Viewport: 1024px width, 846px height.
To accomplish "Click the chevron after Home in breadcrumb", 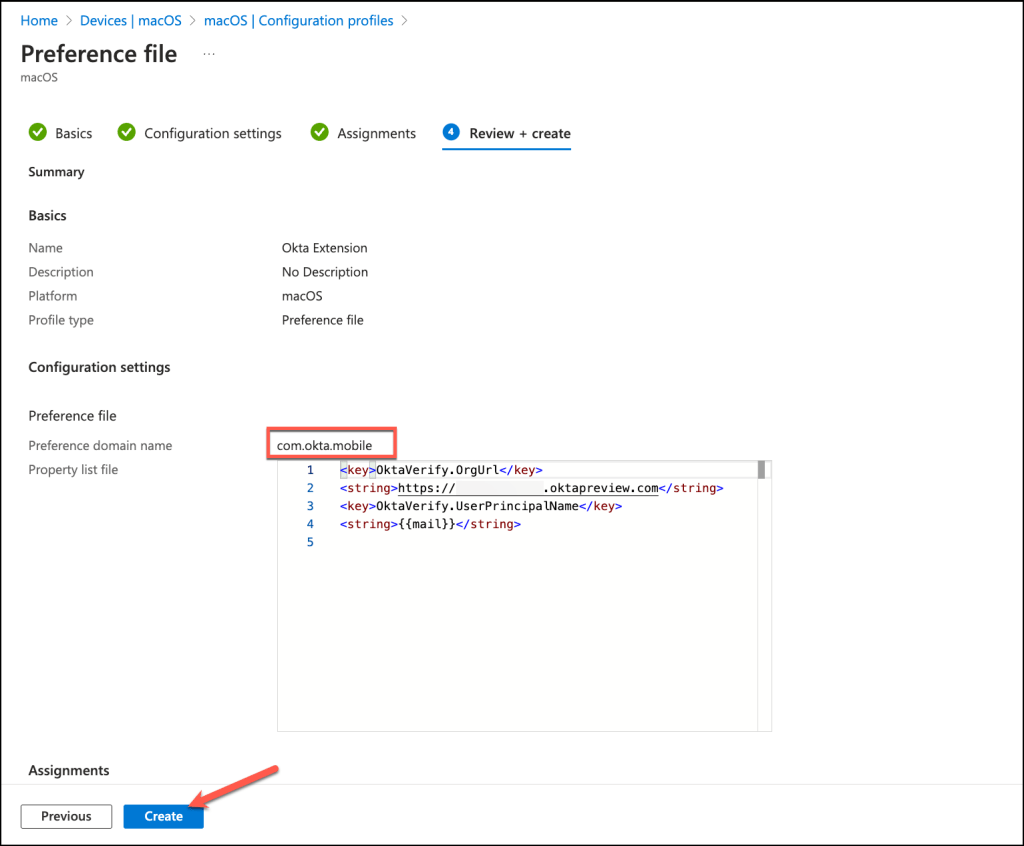I will click(x=69, y=20).
